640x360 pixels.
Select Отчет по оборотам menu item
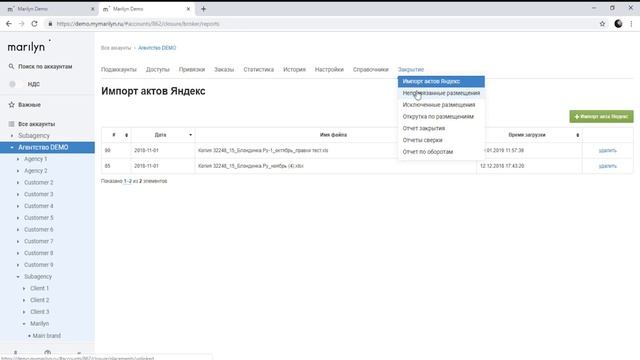tap(441, 151)
